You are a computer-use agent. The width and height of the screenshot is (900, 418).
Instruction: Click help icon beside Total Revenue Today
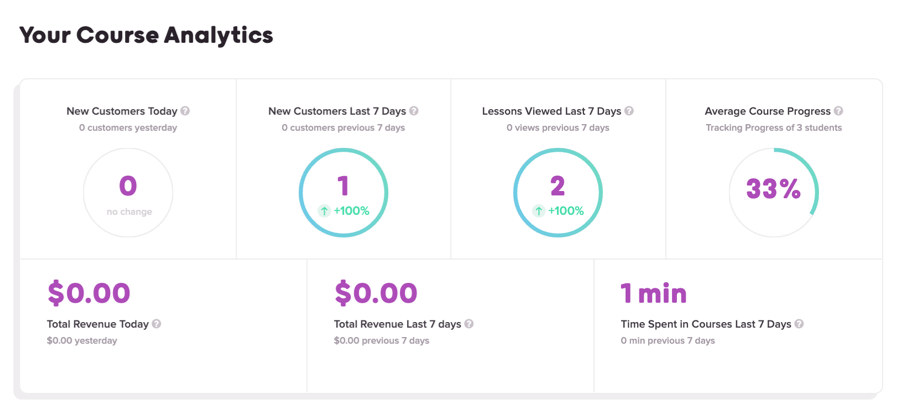pyautogui.click(x=156, y=324)
